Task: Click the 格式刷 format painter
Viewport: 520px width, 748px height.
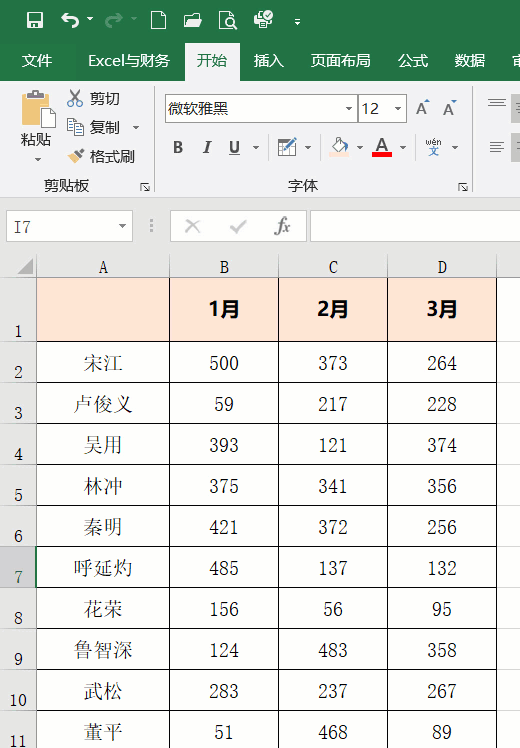Action: 101,156
